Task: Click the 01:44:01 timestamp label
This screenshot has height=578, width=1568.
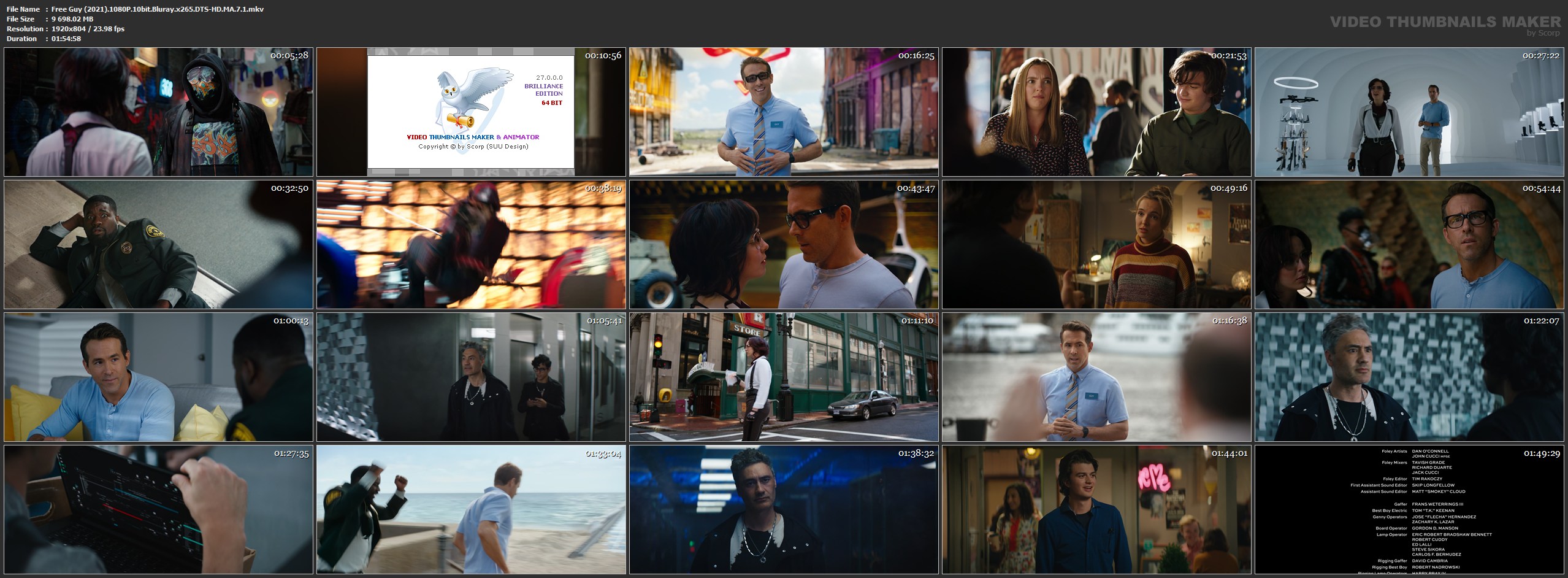Action: [1229, 453]
